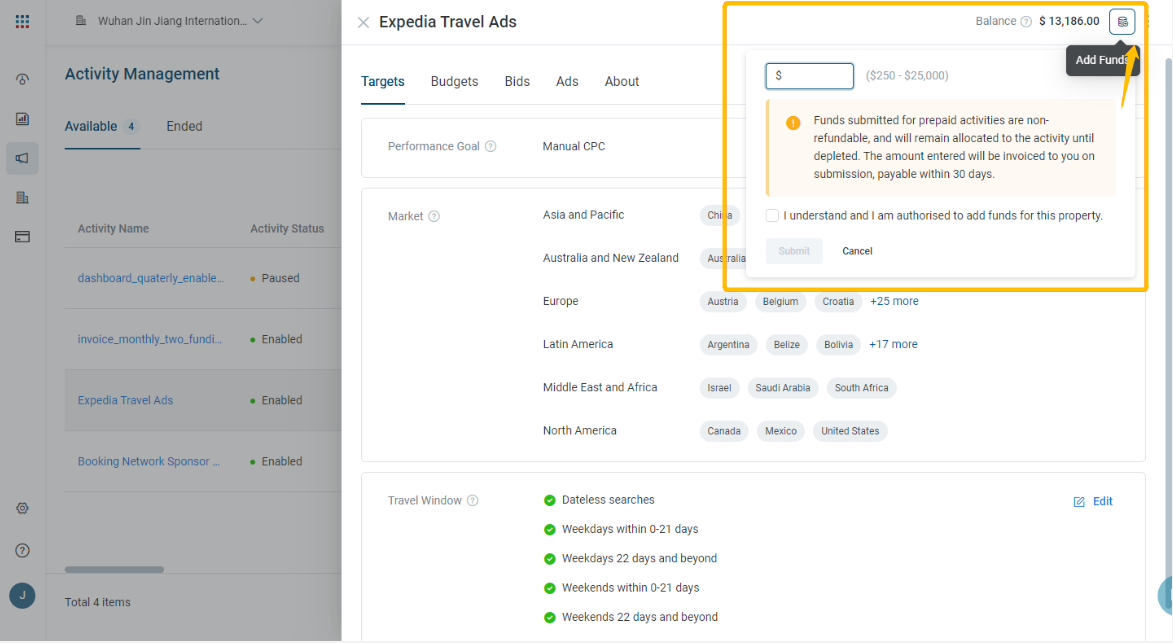Open the apps grid menu icon
Image resolution: width=1173 pixels, height=643 pixels.
(22, 21)
